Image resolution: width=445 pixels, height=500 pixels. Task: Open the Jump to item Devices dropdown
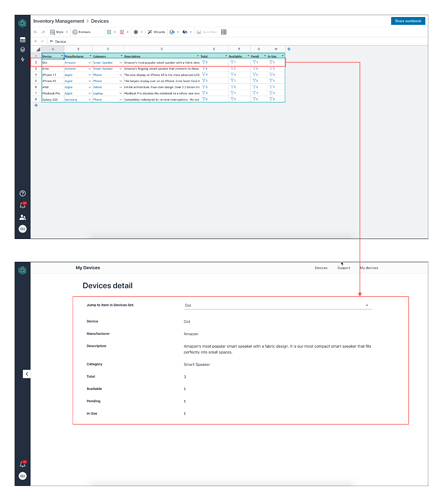click(x=278, y=305)
